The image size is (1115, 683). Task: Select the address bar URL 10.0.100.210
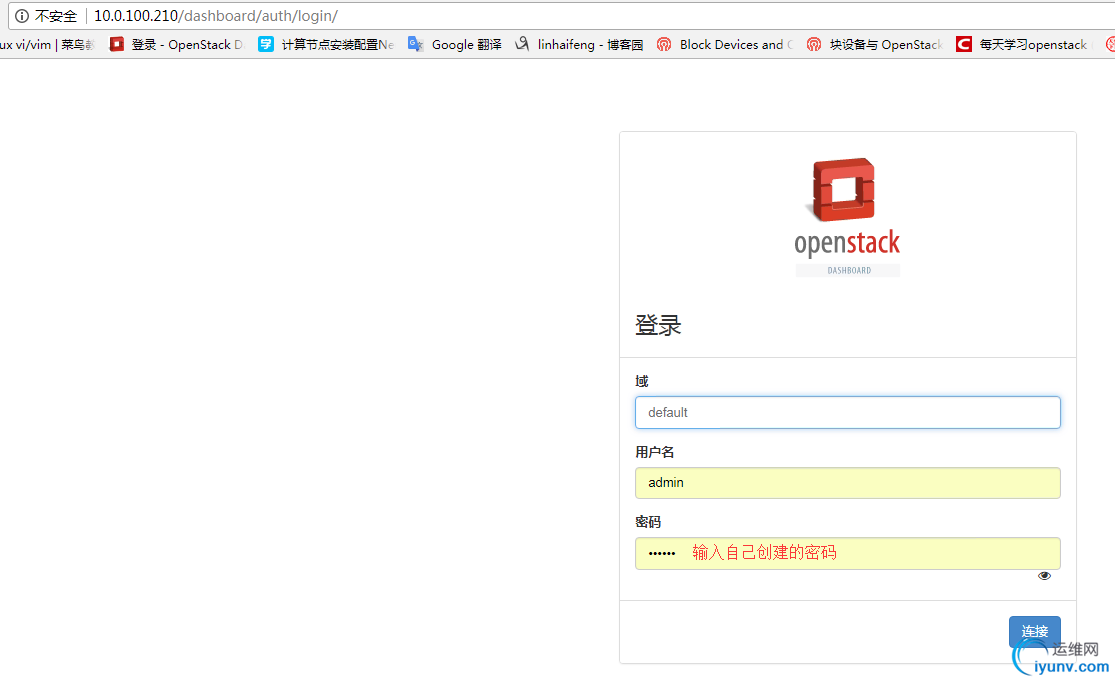point(136,16)
